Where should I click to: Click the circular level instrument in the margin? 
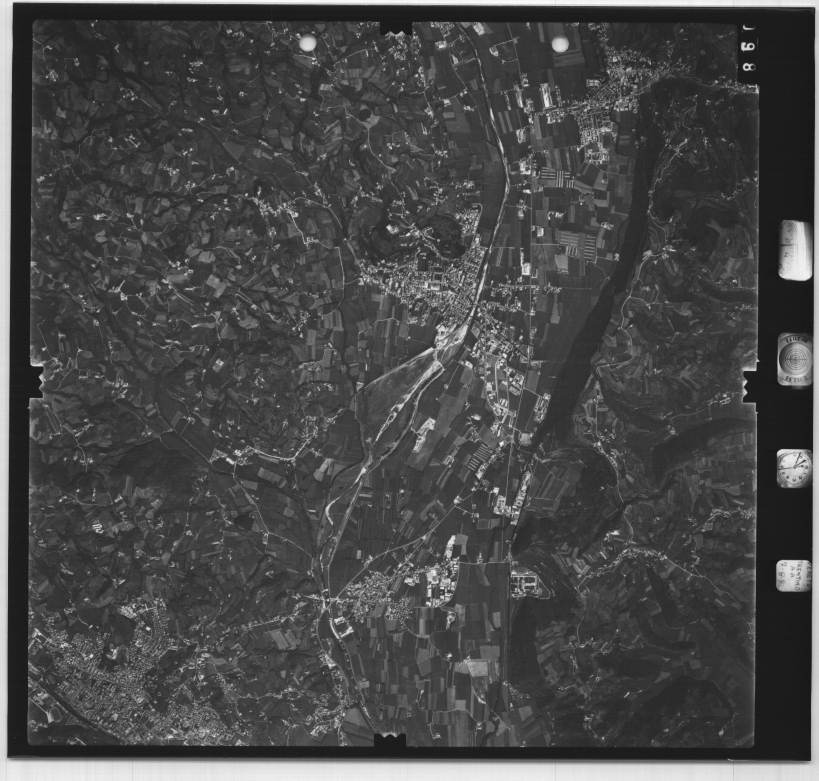(795, 357)
